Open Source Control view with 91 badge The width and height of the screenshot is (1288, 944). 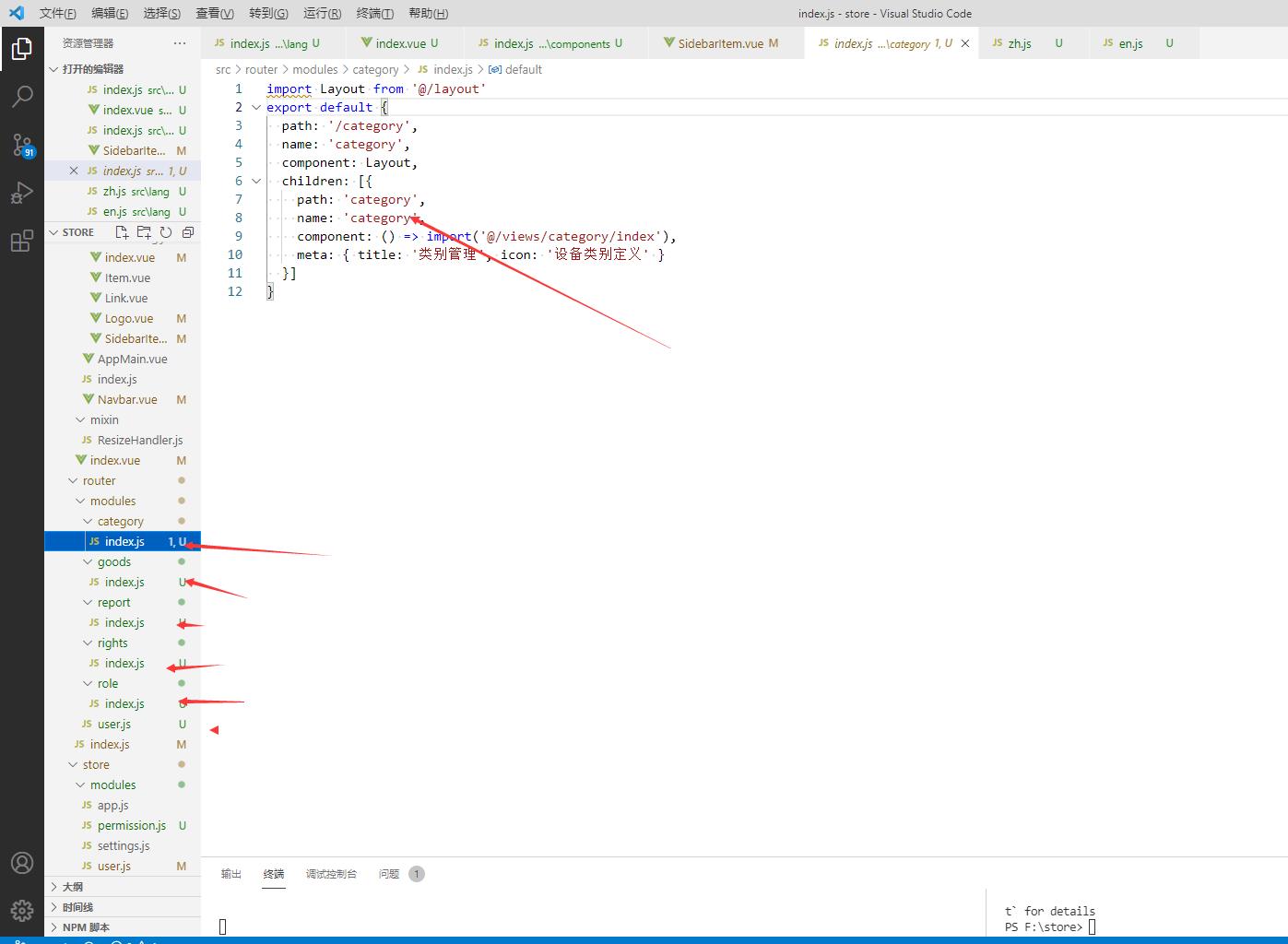click(22, 145)
